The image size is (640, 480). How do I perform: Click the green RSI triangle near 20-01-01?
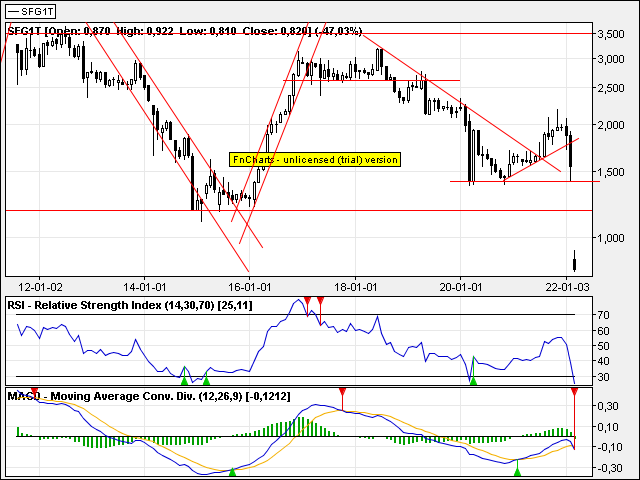coord(473,381)
